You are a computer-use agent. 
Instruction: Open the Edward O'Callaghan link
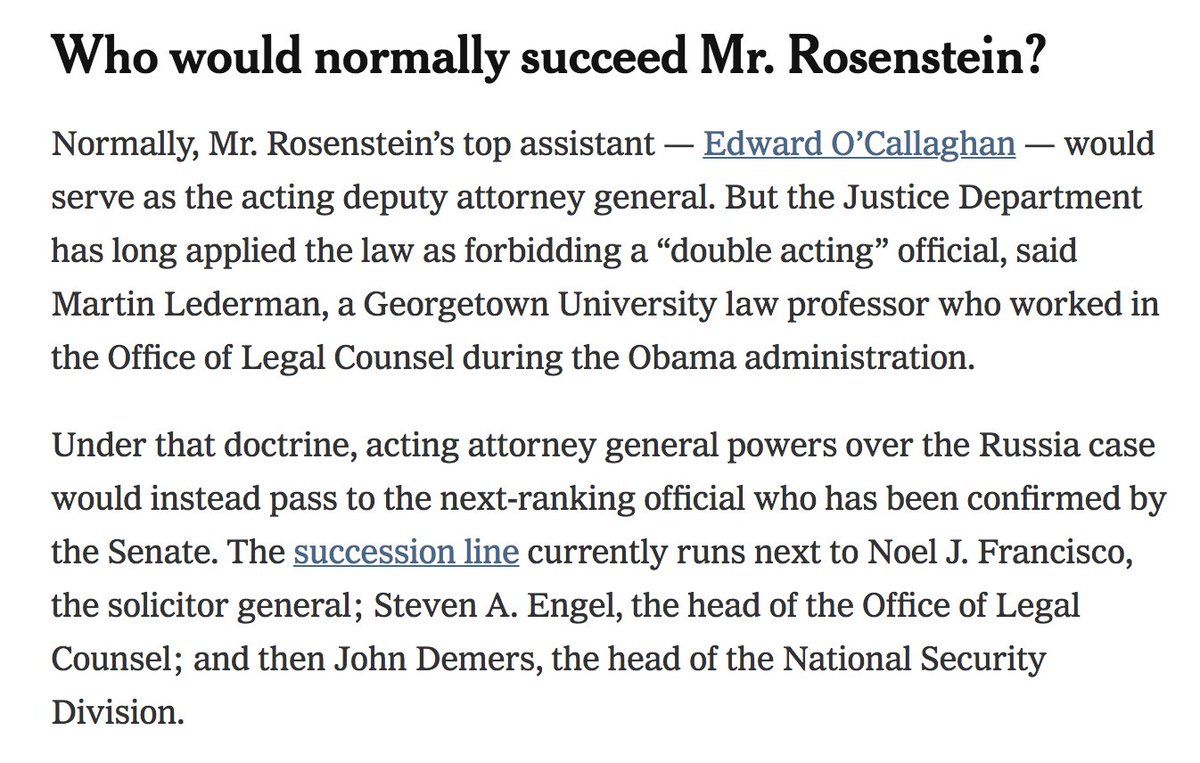tap(859, 144)
